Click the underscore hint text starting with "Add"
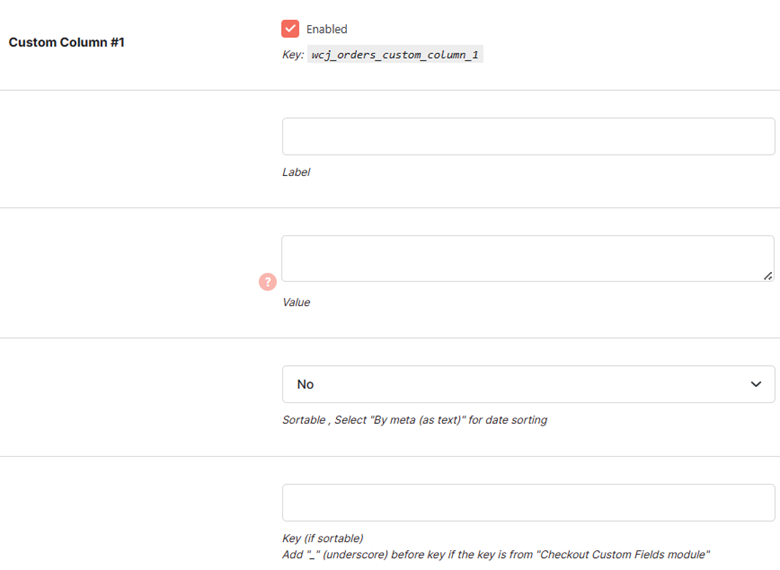 496,555
